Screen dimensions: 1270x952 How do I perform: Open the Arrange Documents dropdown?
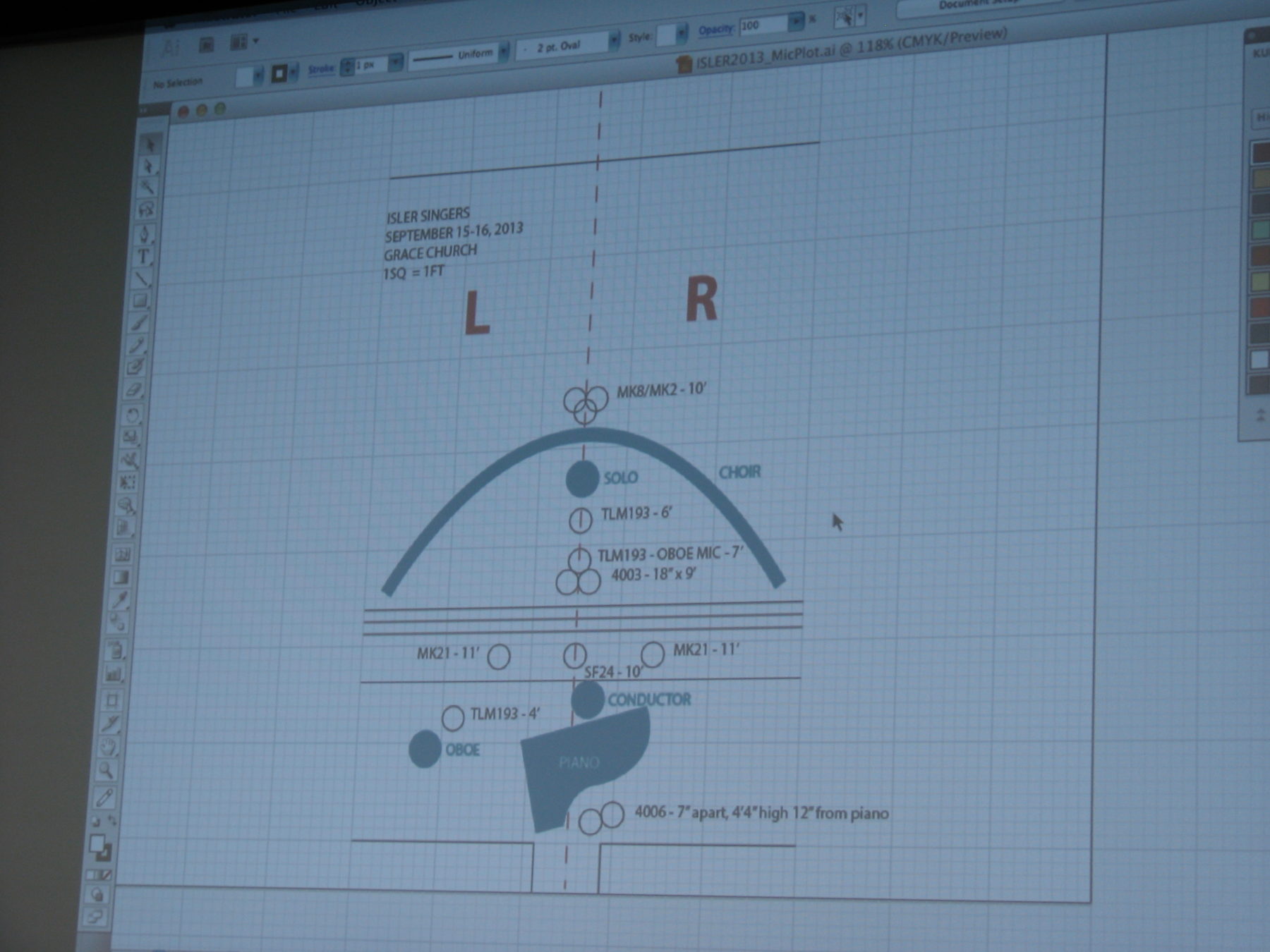[x=244, y=42]
